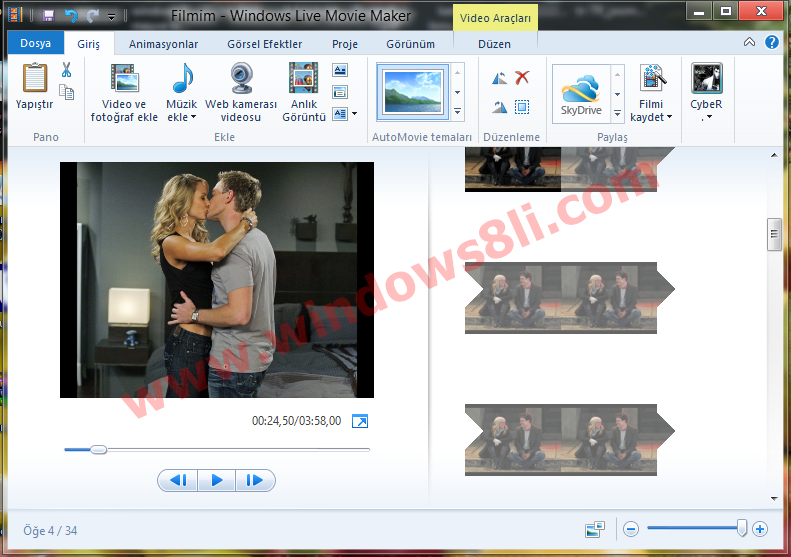
Task: Start Web kamerası videosu recording
Action: [x=241, y=93]
